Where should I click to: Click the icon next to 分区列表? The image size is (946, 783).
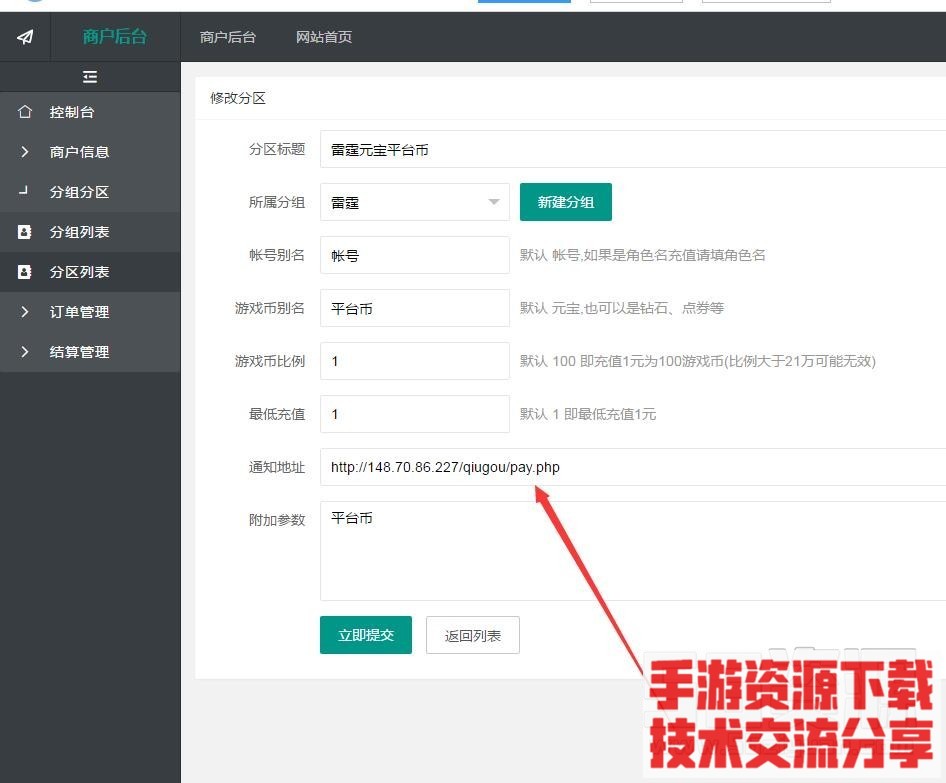pos(25,272)
